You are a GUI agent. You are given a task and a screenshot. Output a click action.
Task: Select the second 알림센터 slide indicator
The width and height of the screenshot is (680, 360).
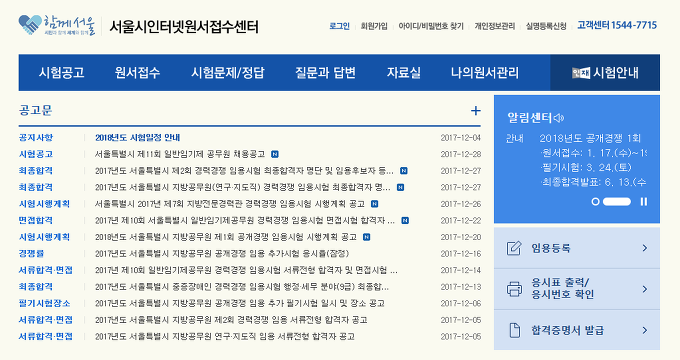pyautogui.click(x=617, y=201)
